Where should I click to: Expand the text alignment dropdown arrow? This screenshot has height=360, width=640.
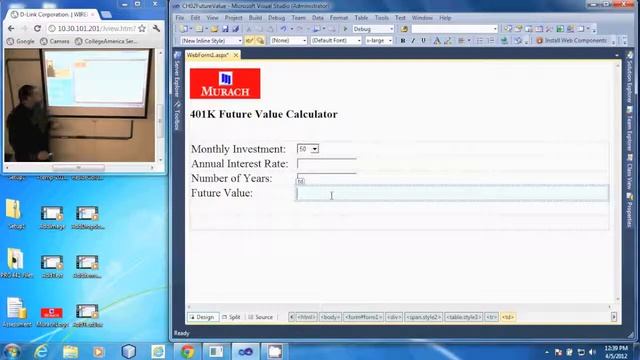click(469, 40)
